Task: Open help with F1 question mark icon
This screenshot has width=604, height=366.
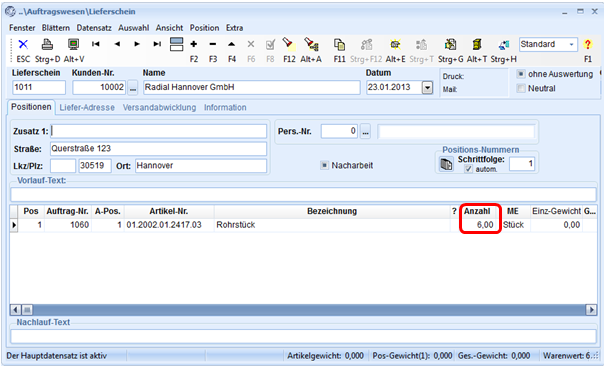Action: [587, 44]
